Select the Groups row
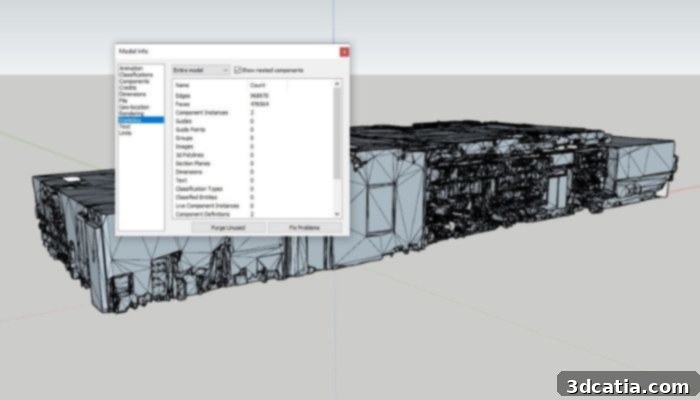700x400 pixels. pos(253,138)
